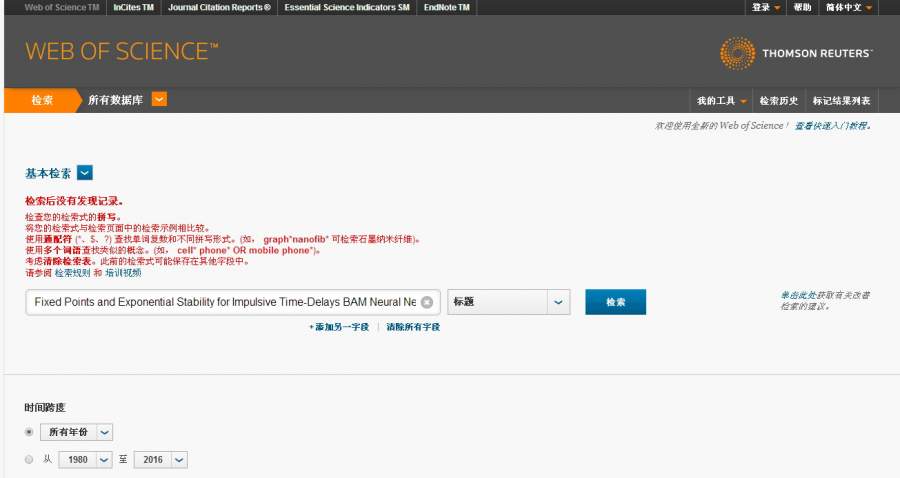
Task: Click the 所有数据库 label
Action: pyautogui.click(x=115, y=100)
